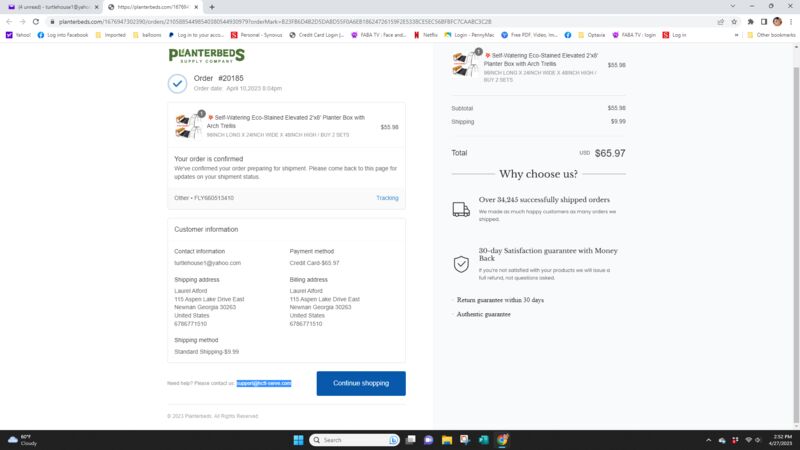Click the turtlehouse1@yahoo.com contact email
This screenshot has height=450, width=800.
click(208, 263)
